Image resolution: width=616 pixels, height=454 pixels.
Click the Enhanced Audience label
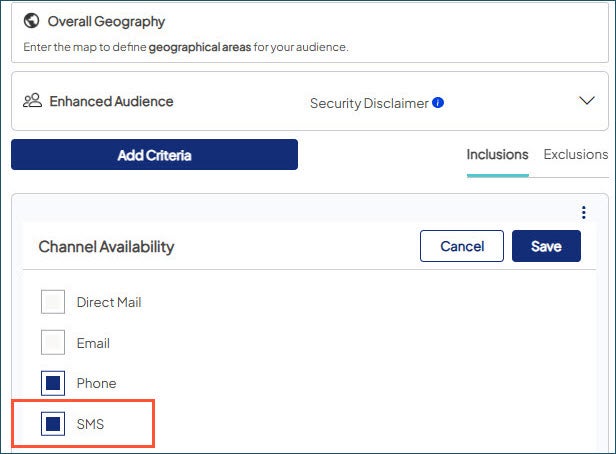click(111, 101)
